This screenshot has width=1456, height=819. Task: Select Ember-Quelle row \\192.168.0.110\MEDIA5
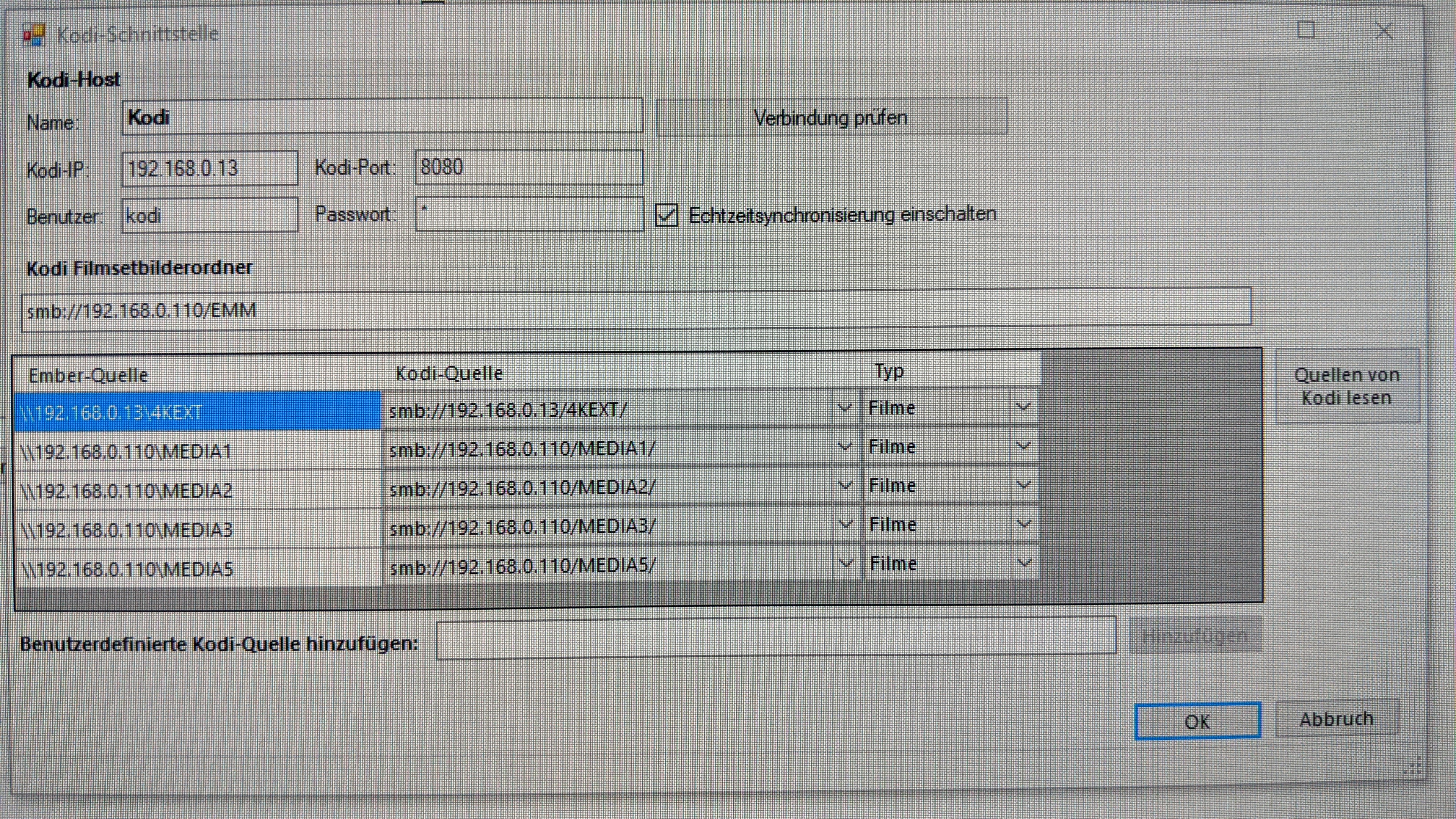point(199,568)
